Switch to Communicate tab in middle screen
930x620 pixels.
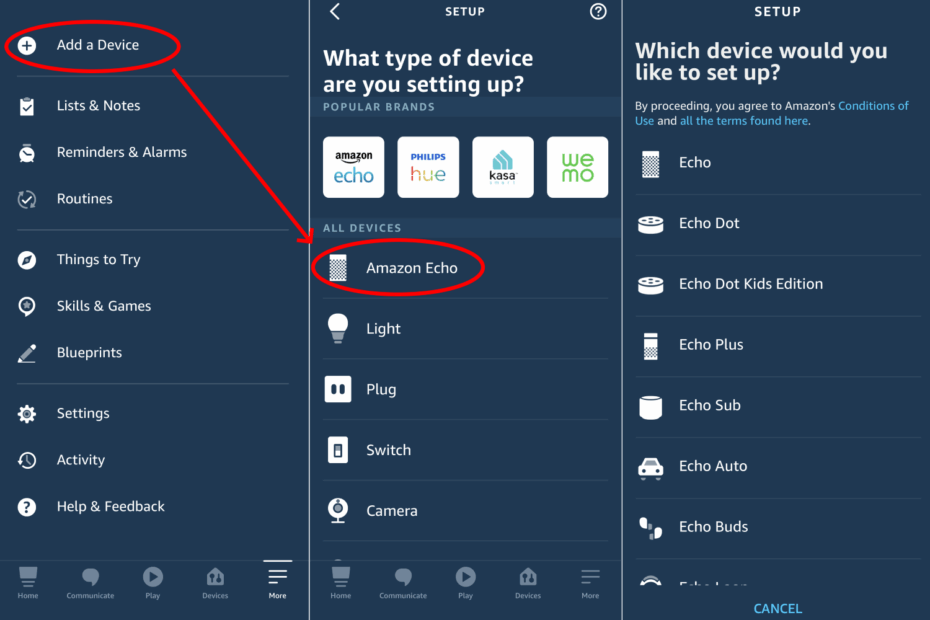pyautogui.click(x=403, y=583)
